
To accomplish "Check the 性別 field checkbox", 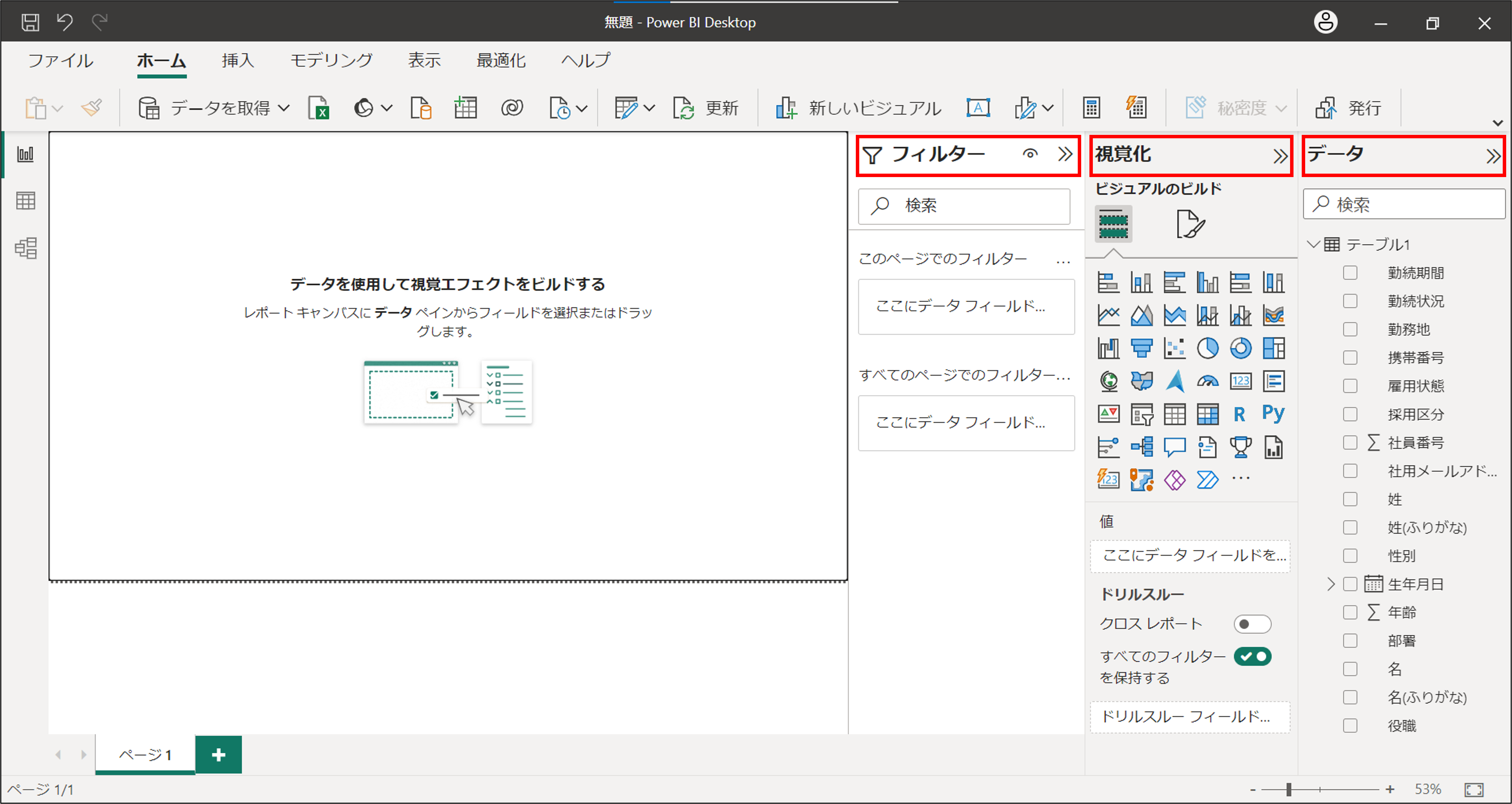I will click(x=1350, y=556).
